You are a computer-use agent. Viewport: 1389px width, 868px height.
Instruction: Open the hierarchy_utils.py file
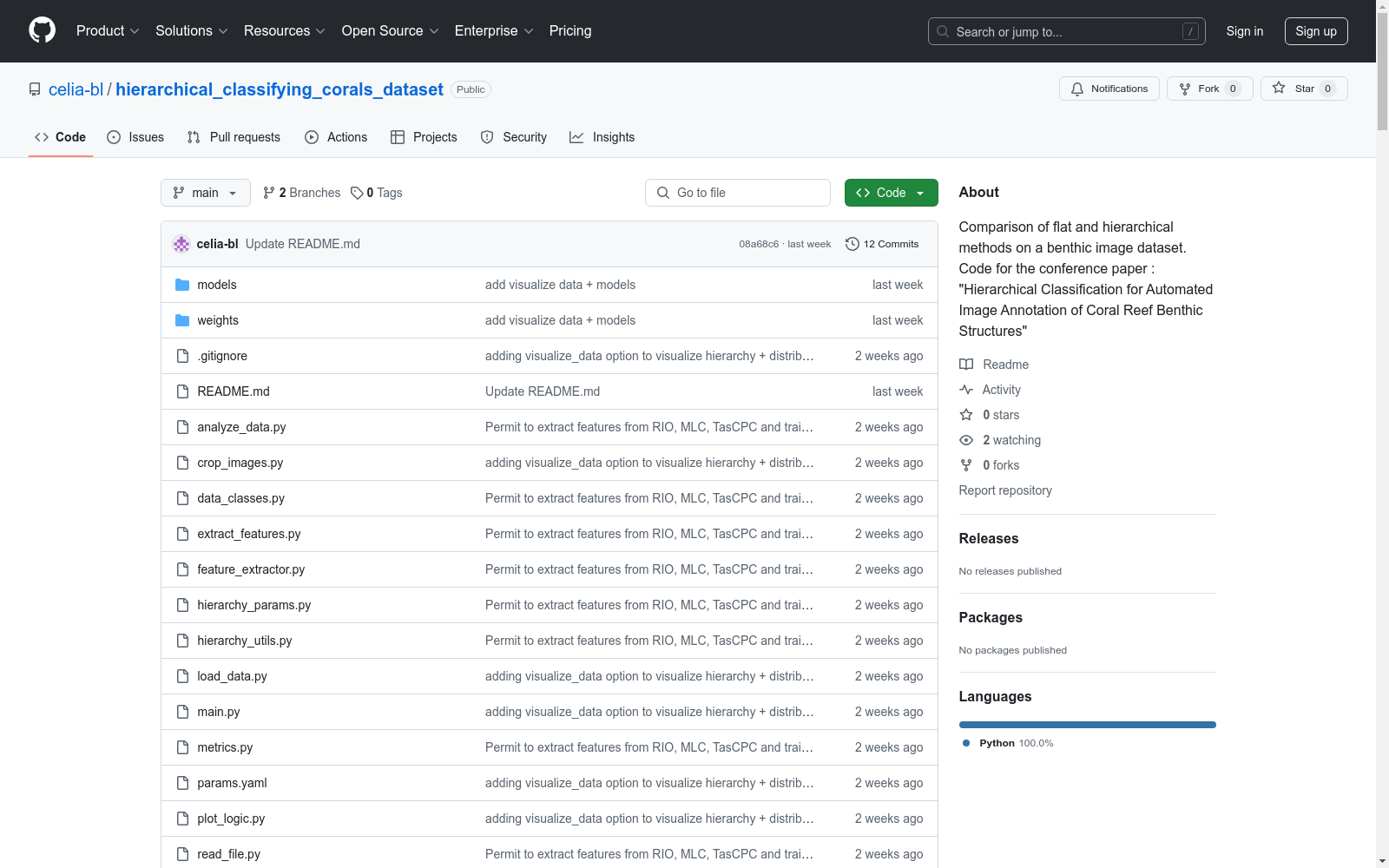(x=244, y=641)
